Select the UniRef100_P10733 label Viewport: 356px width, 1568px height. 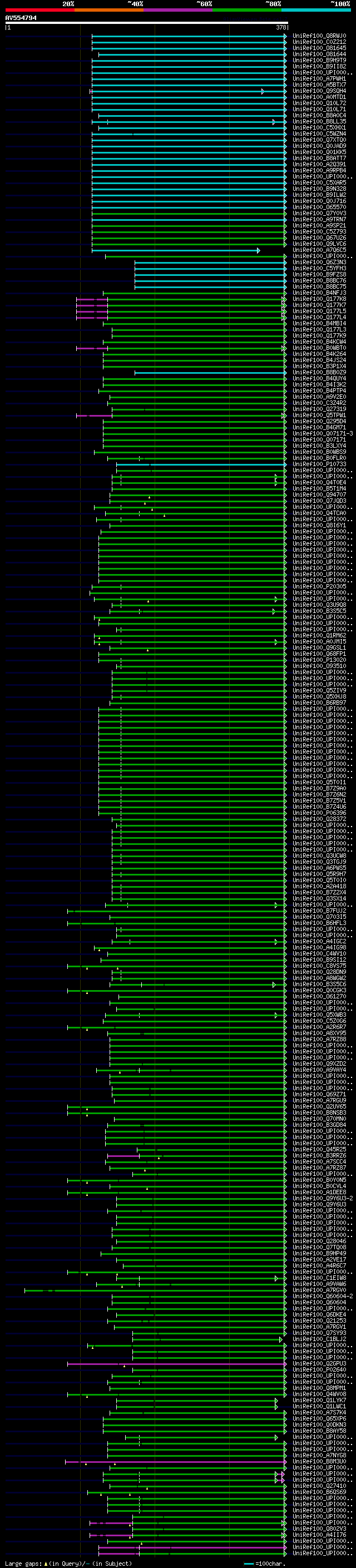(x=319, y=464)
